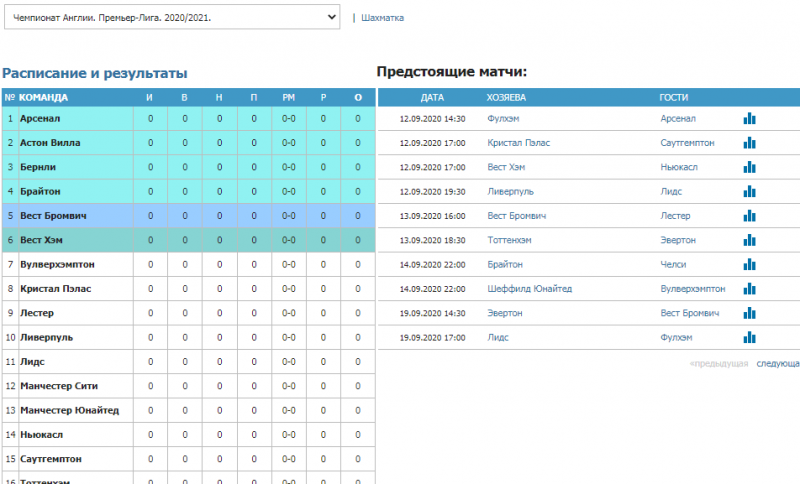Open stats icon for Ливерпуль vs Лидс match
Image resolution: width=800 pixels, height=484 pixels.
click(x=749, y=192)
